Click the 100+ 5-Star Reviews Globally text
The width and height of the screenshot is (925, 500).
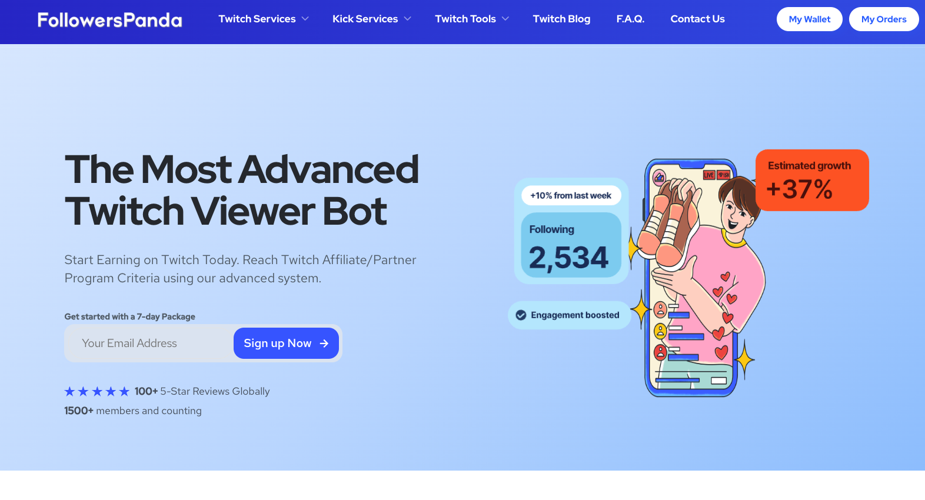tap(202, 392)
